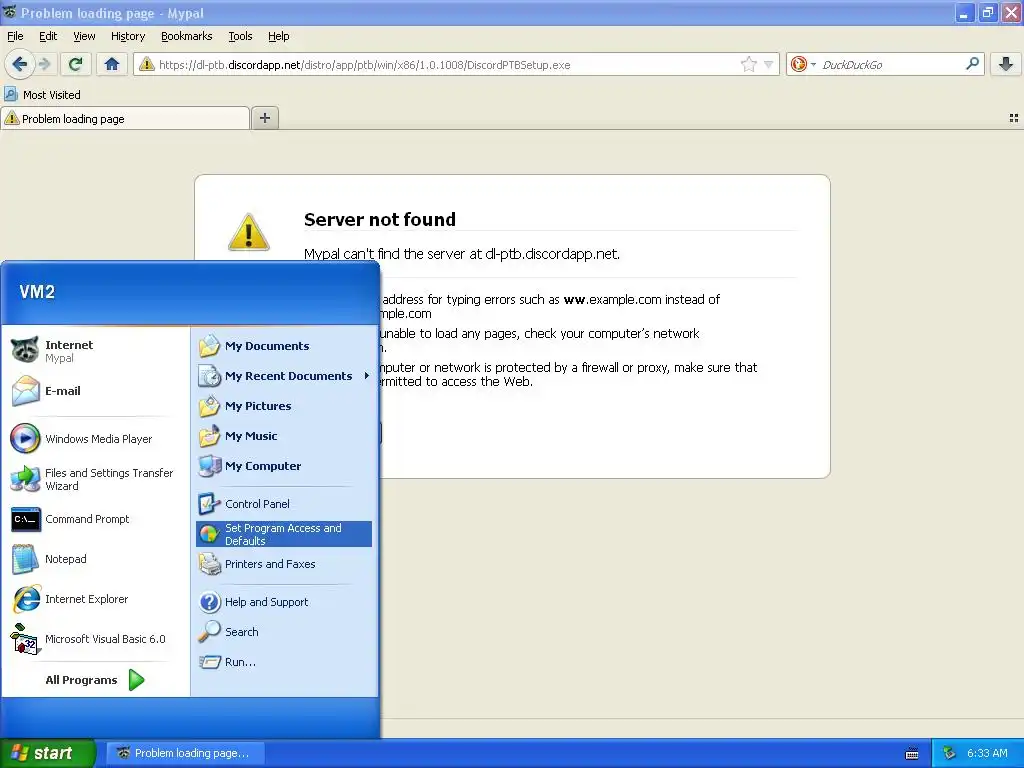Launch Mypal from Internet start menu entry

click(97, 351)
